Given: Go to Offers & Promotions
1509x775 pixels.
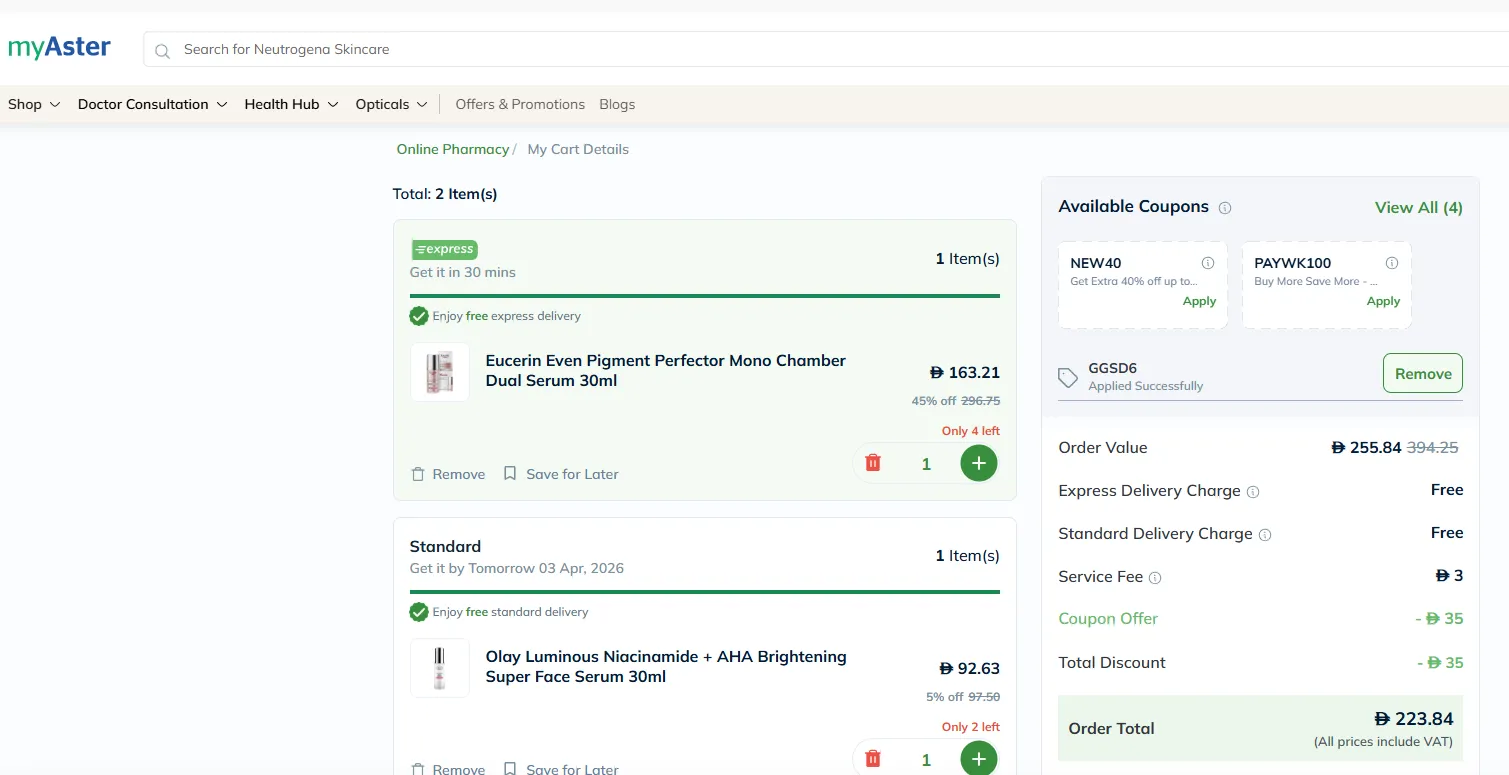Looking at the screenshot, I should point(520,104).
